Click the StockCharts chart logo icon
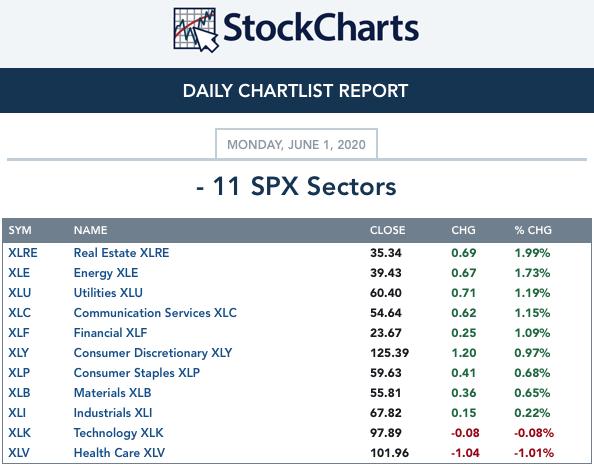Screen dimensions: 594x466 pyautogui.click(x=196, y=30)
